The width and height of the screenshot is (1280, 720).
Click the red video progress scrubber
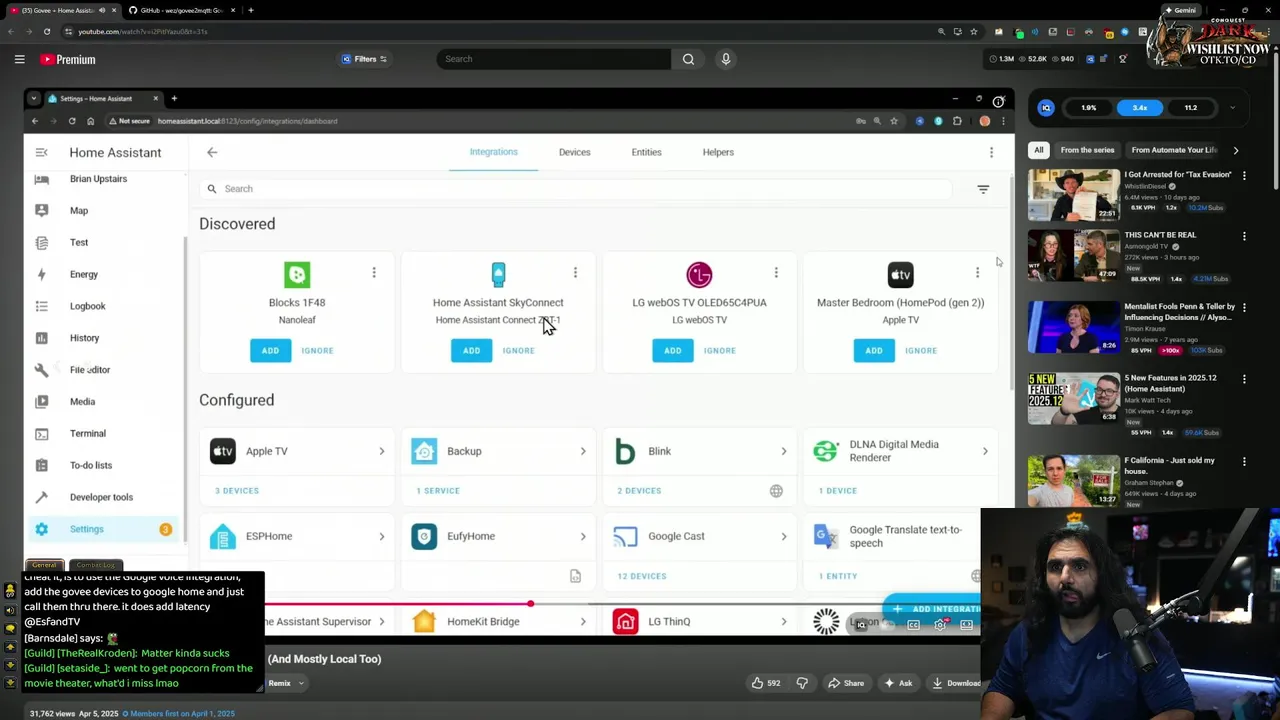[x=530, y=603]
